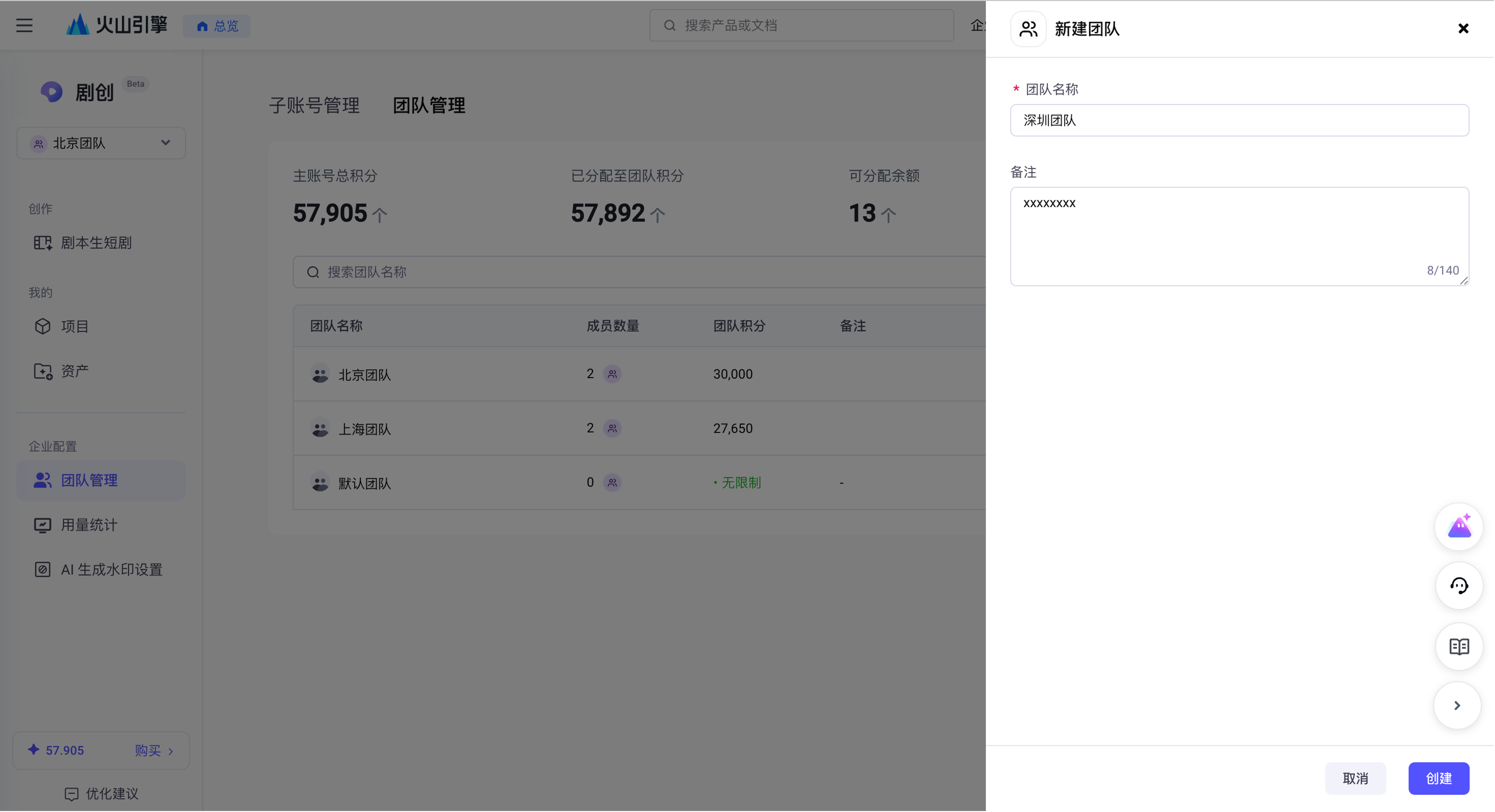1495x812 pixels.
Task: Click the 资产 folder icon
Action: 42,371
